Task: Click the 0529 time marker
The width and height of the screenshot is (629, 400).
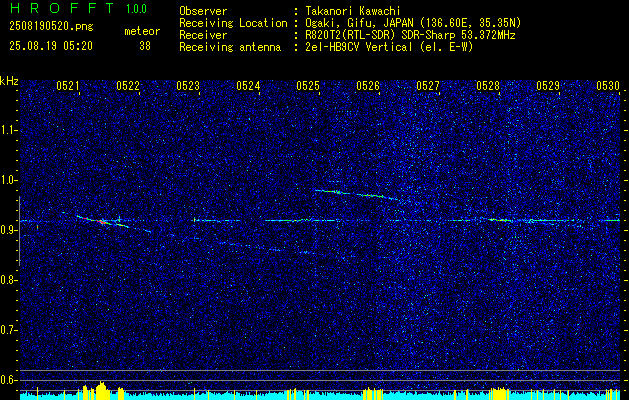Action: 548,86
